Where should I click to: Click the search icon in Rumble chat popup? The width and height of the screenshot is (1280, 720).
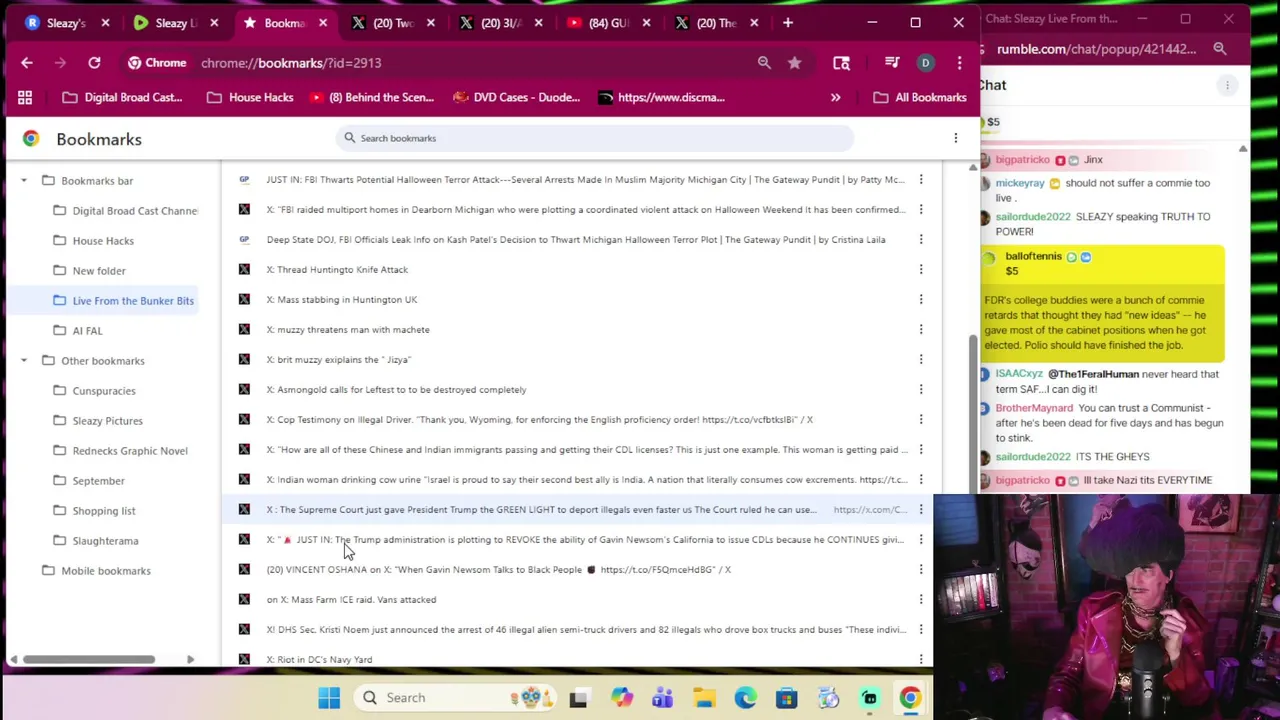pos(1220,48)
